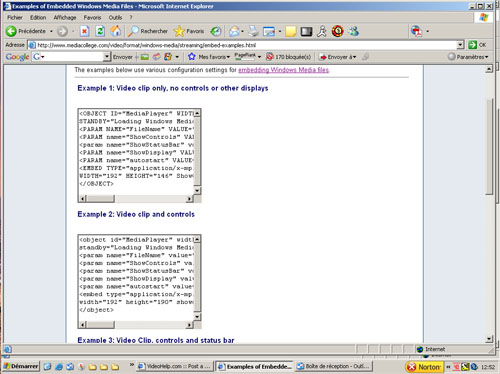Expand the Acrobat PDF dropdown arrow
The image size is (500, 374).
(x=428, y=32)
